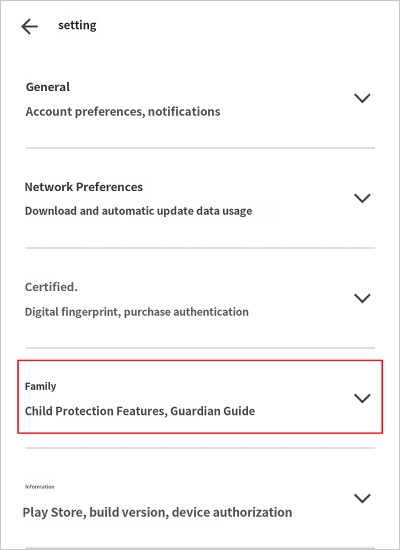Expand the Family section chevron
This screenshot has height=550, width=400.
pos(362,398)
